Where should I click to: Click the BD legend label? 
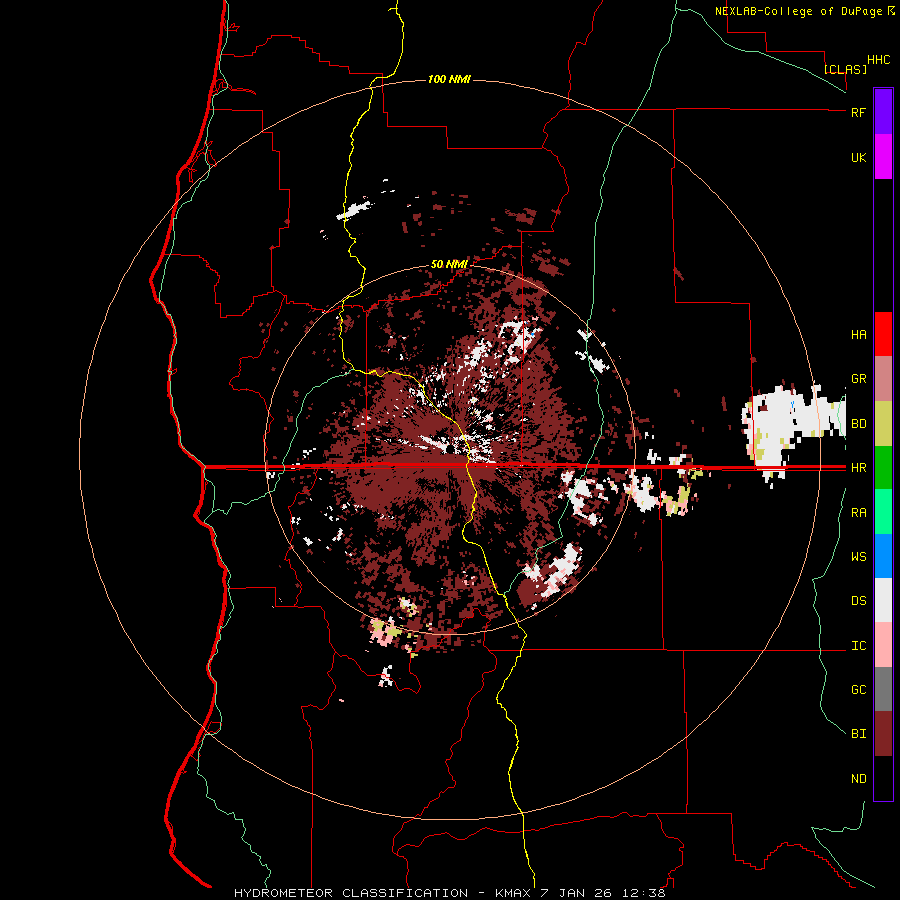tap(858, 424)
